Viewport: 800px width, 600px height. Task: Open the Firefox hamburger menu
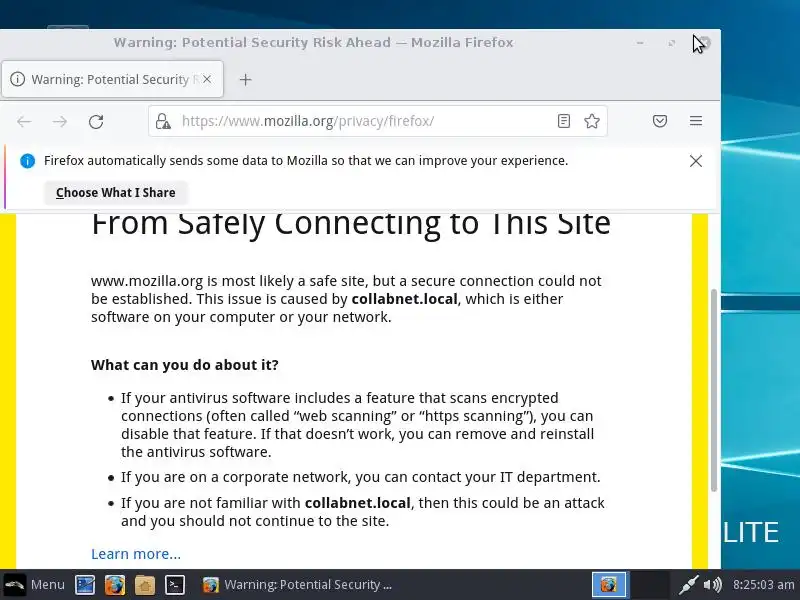(x=696, y=121)
